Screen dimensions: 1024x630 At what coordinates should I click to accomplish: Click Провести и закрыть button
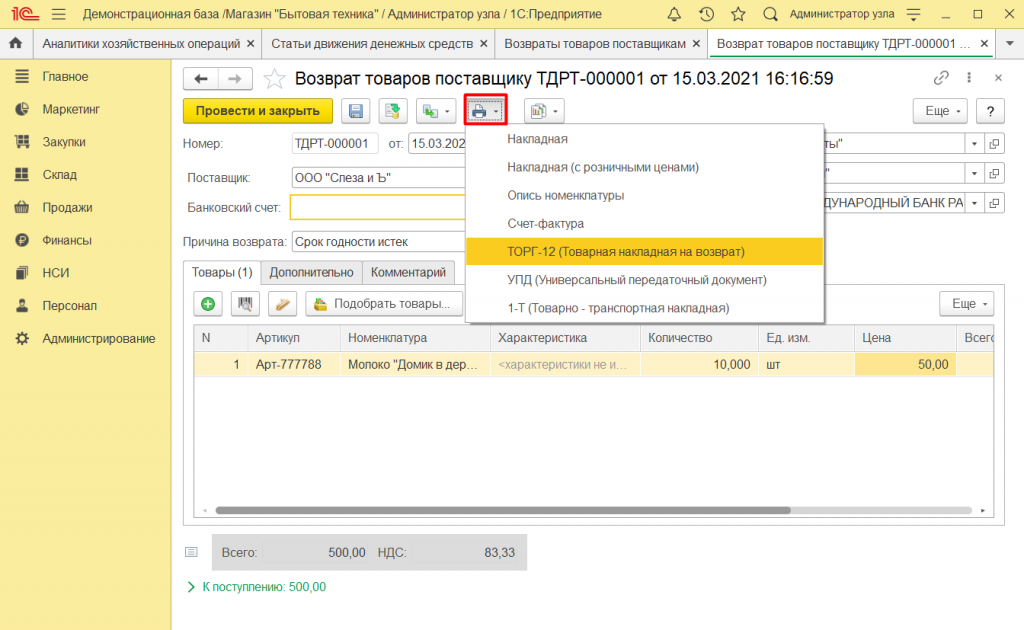tap(258, 111)
